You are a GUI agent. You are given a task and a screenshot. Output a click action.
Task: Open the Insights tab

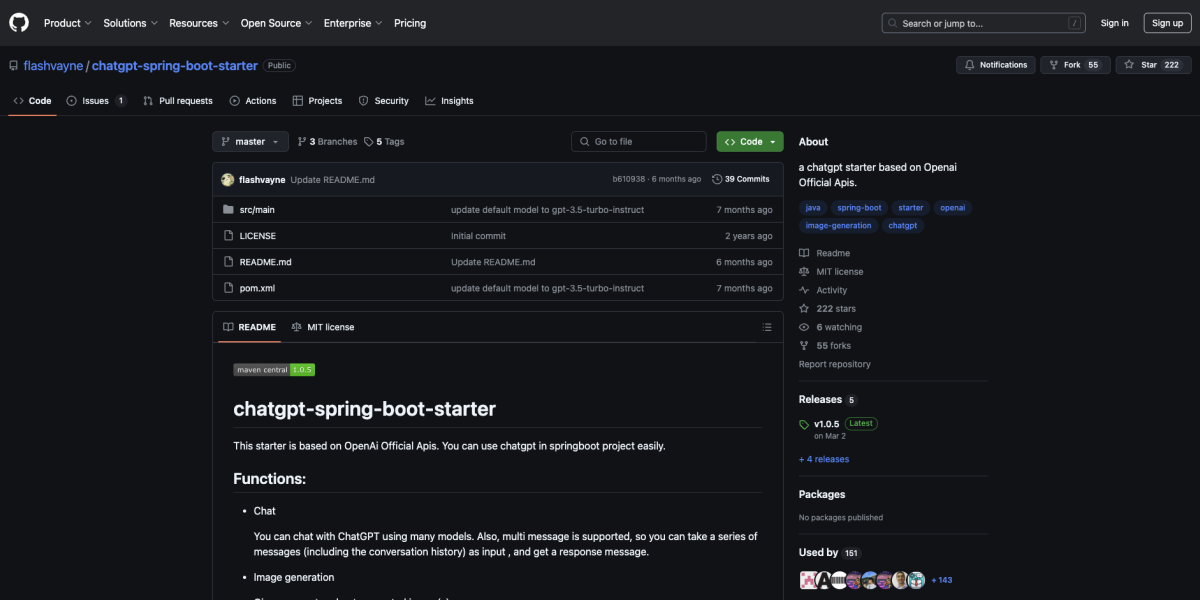pos(449,100)
